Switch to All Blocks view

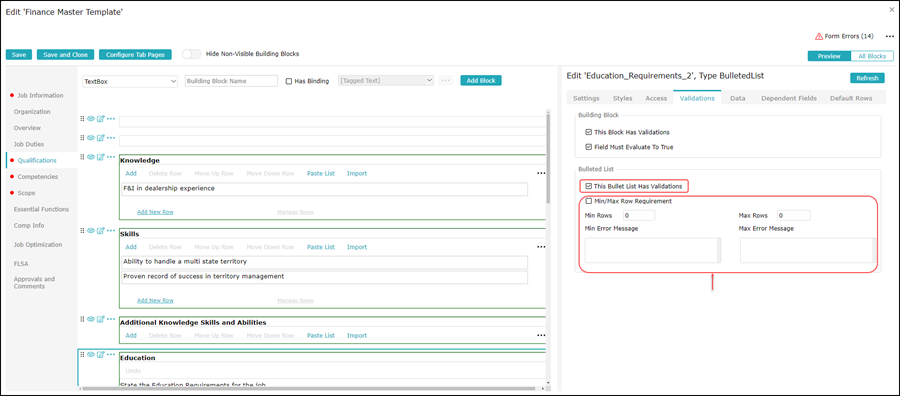tap(872, 56)
